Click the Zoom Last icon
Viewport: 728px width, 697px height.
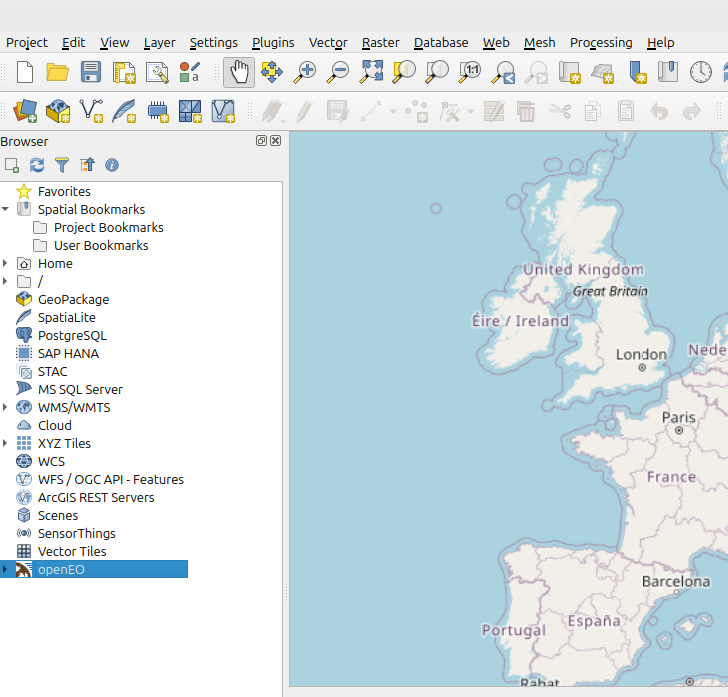(x=504, y=72)
